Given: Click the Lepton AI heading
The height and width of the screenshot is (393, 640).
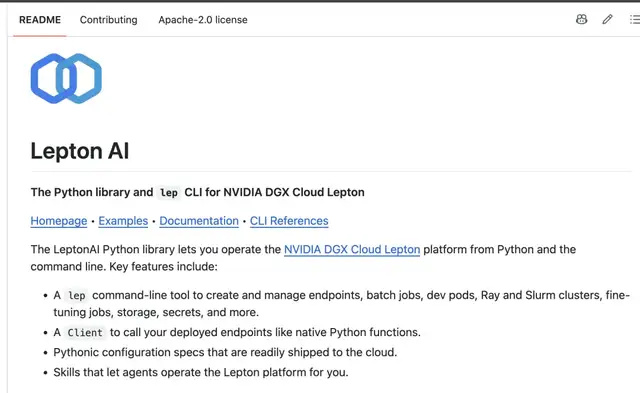Looking at the screenshot, I should [80, 151].
